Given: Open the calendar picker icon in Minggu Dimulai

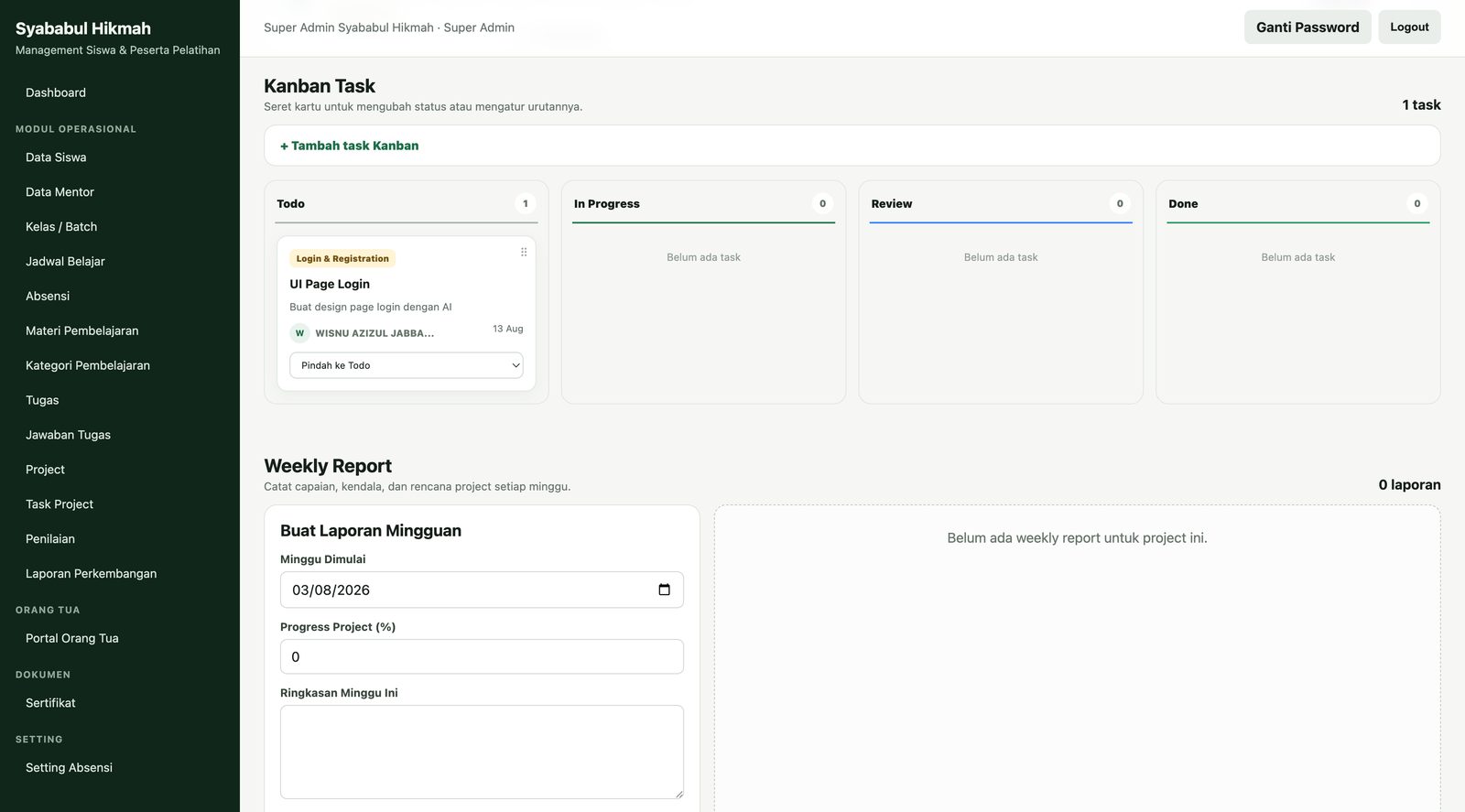Looking at the screenshot, I should click(665, 590).
